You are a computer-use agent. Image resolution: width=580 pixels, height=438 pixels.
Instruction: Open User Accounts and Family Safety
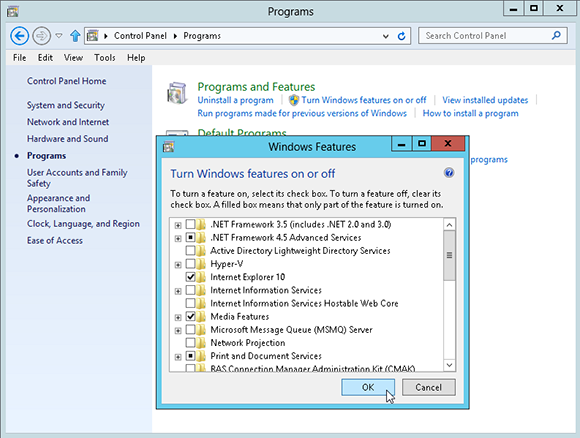pos(77,178)
